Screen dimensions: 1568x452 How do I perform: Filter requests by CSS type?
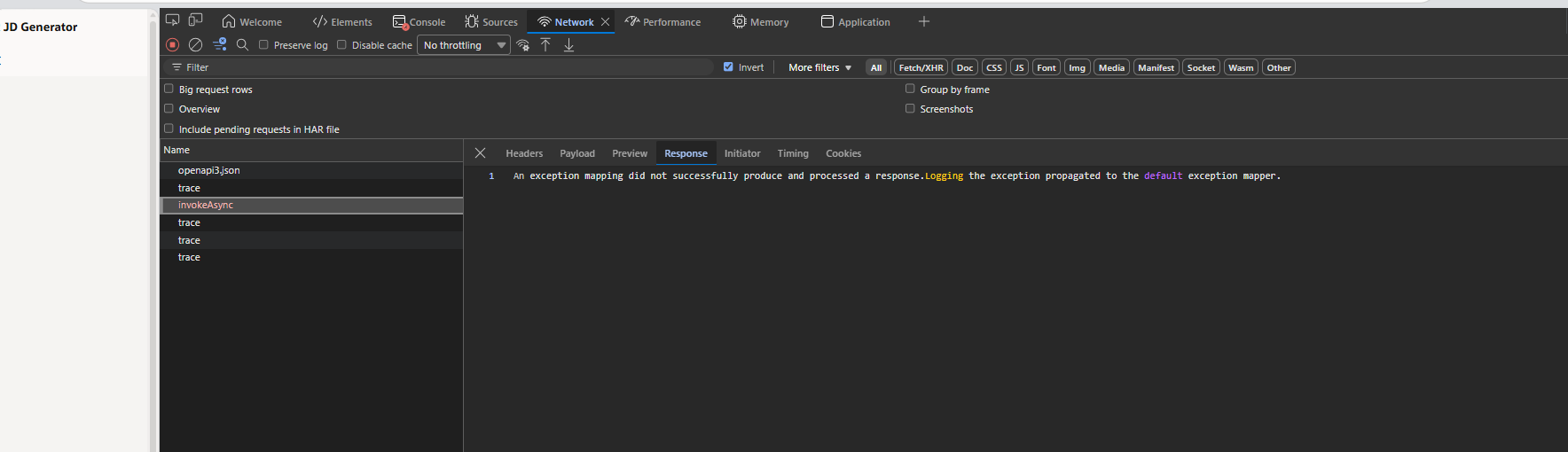pos(994,67)
